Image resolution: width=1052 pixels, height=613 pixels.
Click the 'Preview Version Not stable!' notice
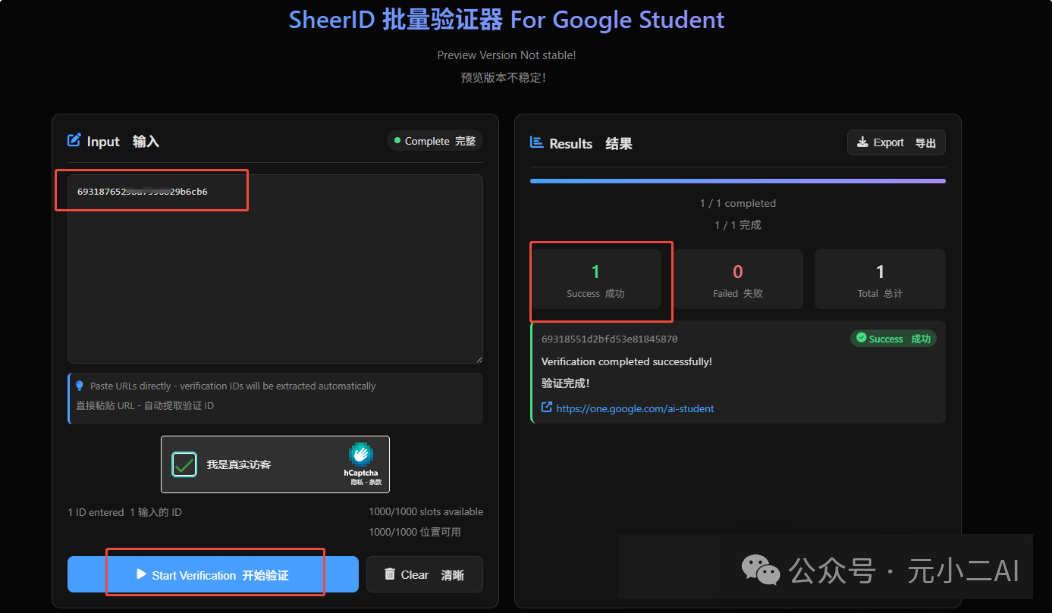[507, 55]
